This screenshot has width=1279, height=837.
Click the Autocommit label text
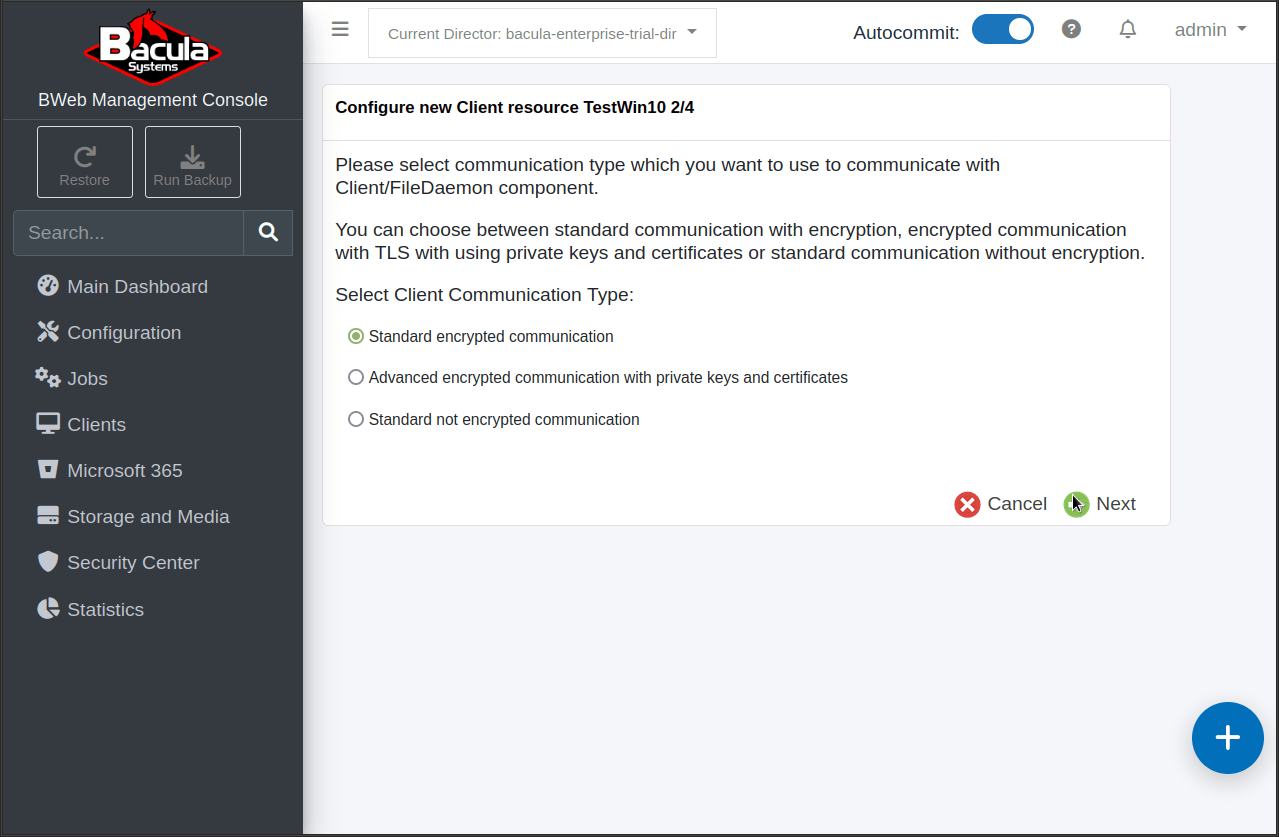click(x=906, y=32)
